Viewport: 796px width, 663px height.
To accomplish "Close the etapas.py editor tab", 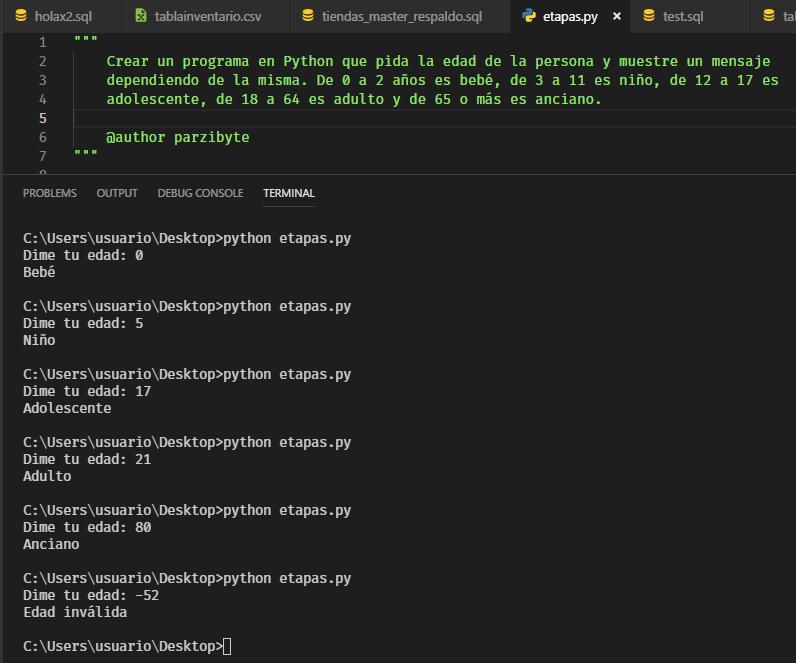I will 617,17.
